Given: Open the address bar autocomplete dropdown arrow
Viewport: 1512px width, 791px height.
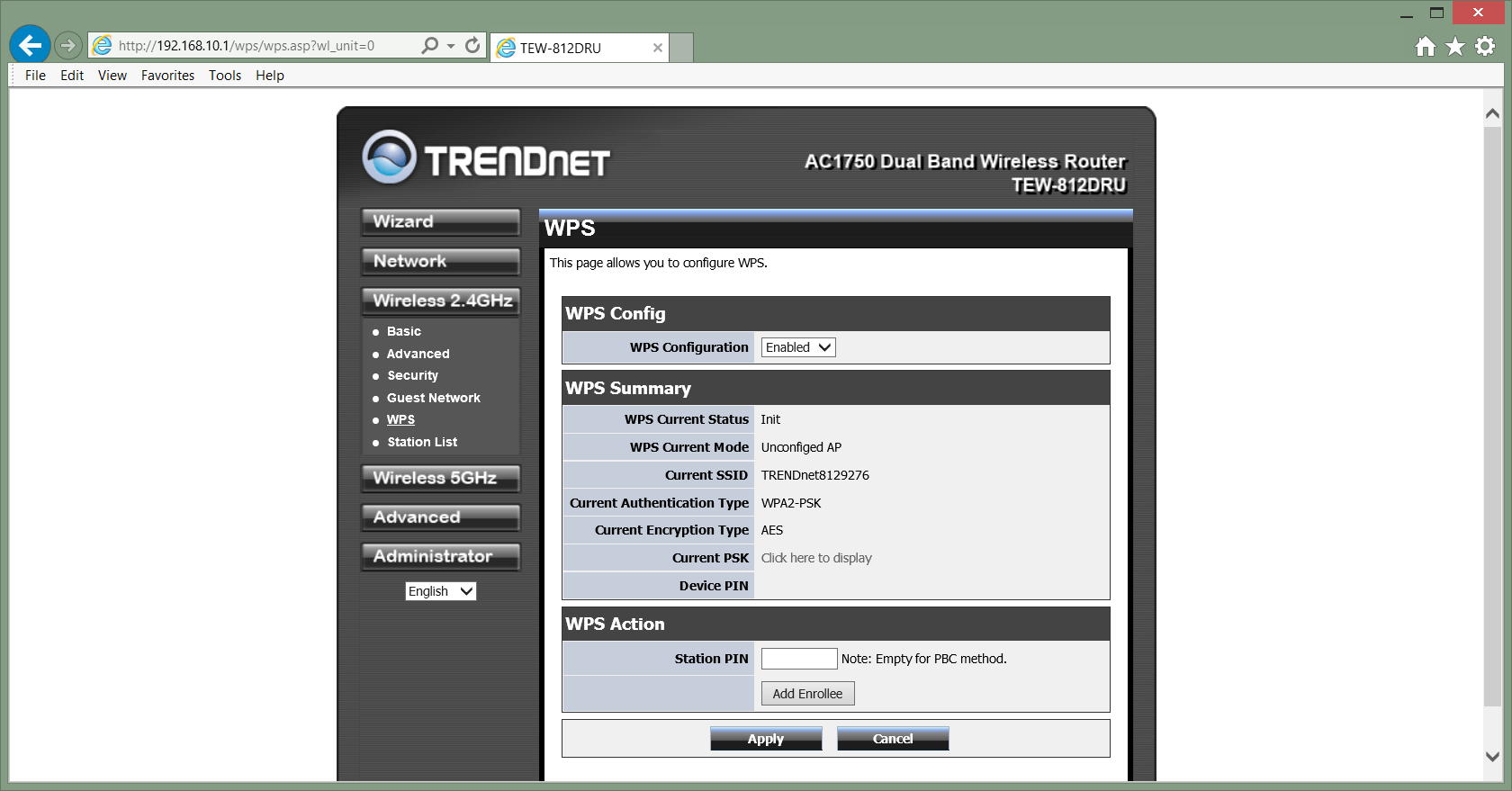Looking at the screenshot, I should pos(451,46).
